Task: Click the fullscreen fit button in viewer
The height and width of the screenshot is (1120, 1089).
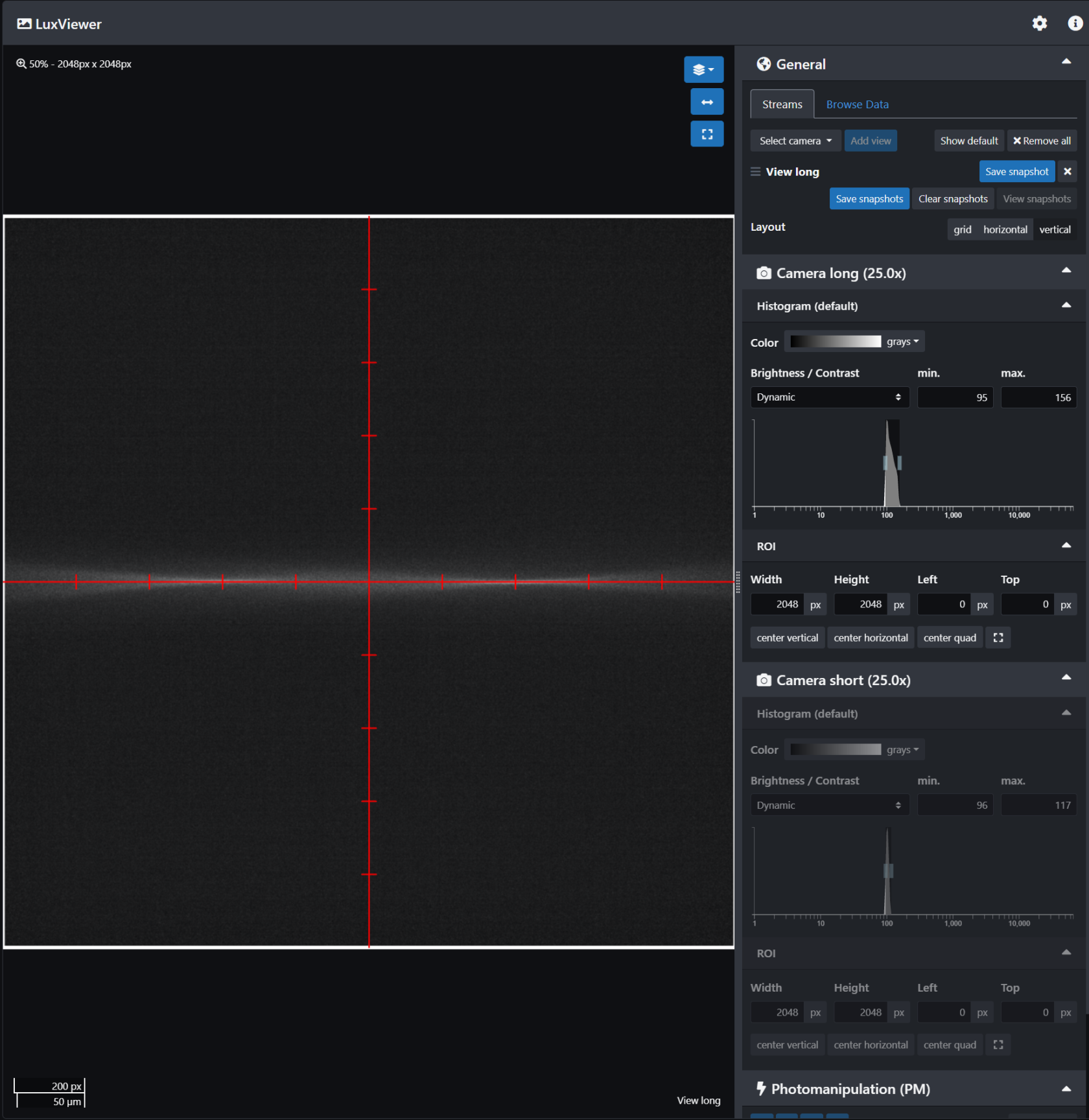Action: click(x=707, y=134)
